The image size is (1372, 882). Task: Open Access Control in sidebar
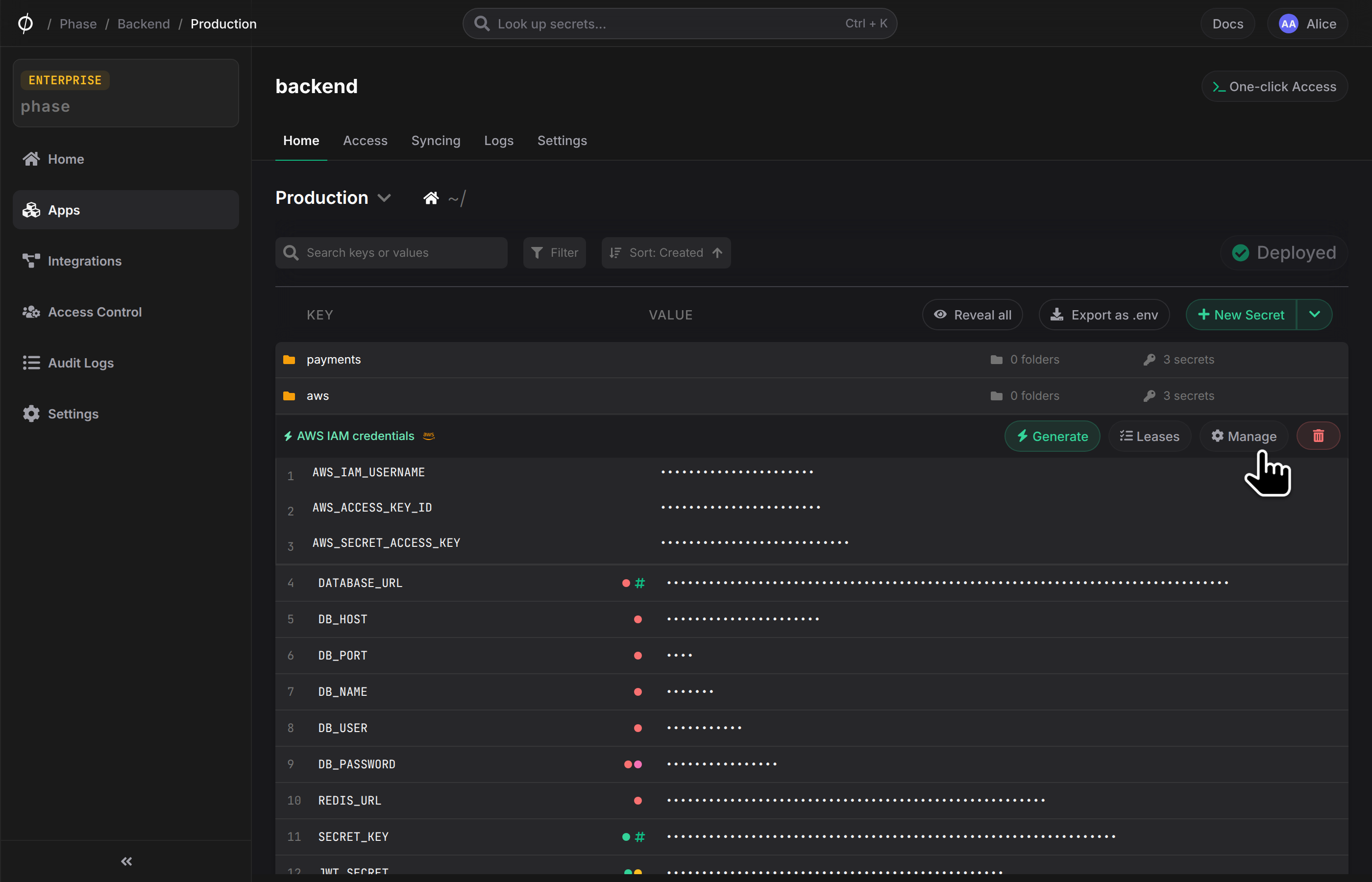coord(125,312)
